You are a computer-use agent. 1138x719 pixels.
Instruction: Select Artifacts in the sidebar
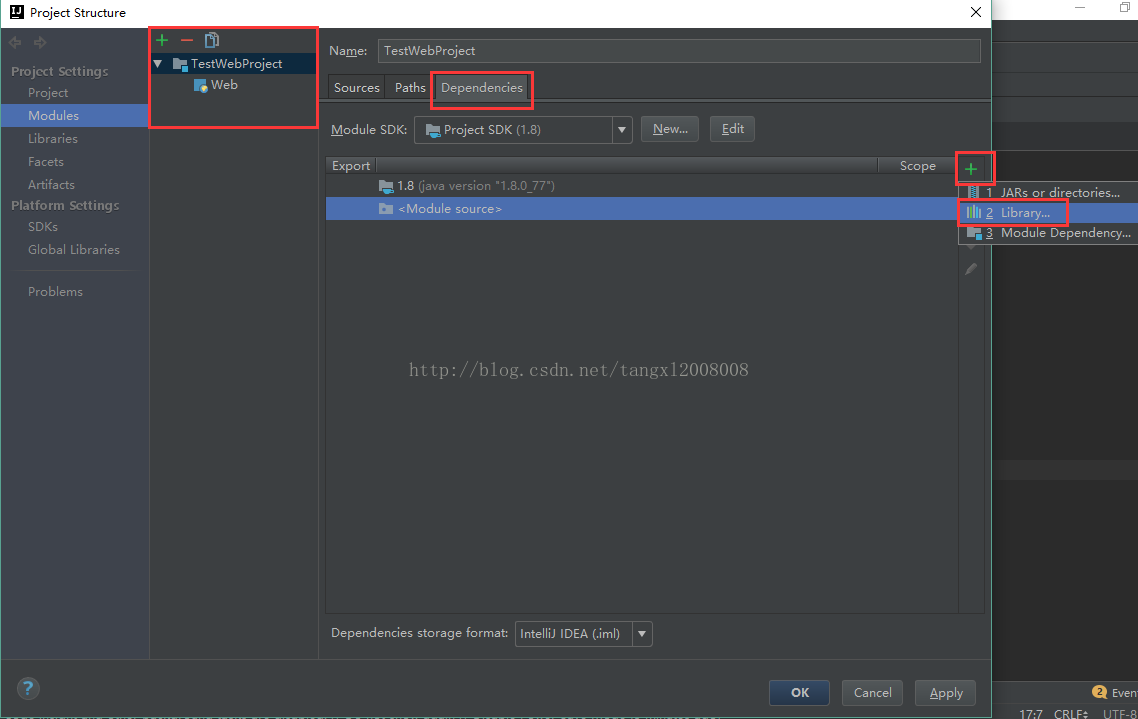click(51, 184)
